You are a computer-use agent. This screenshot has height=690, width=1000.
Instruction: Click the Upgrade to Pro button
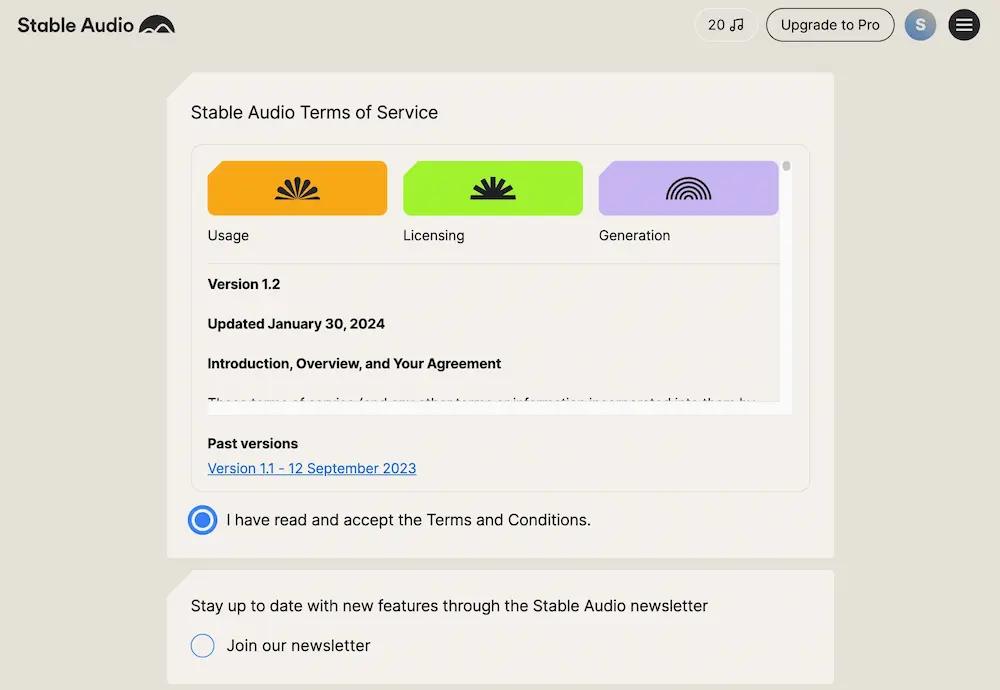pos(830,25)
